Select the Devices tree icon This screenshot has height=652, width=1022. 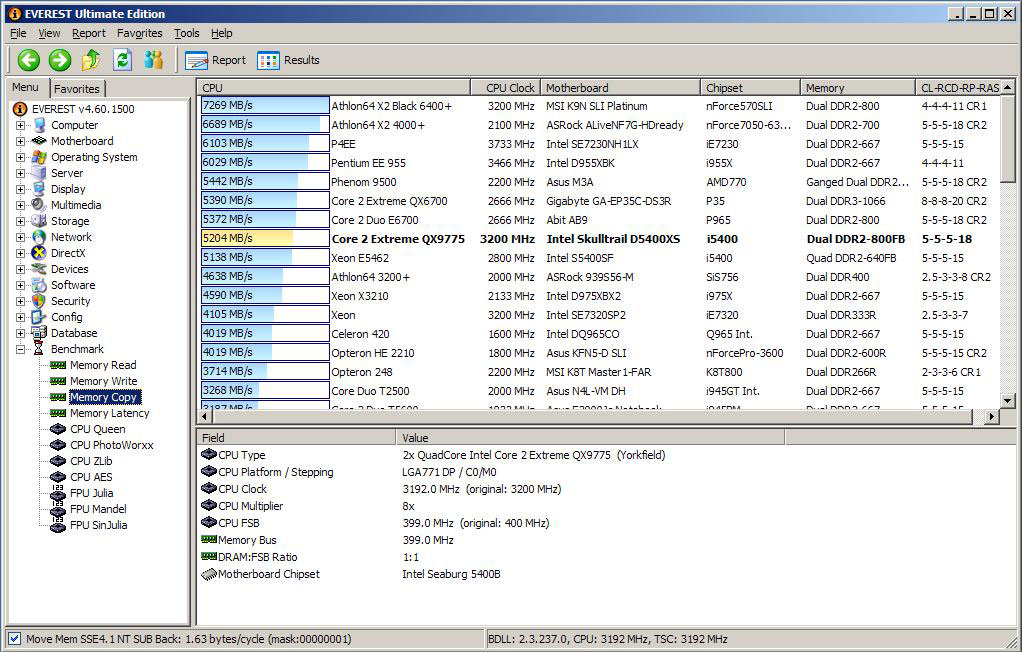click(39, 269)
